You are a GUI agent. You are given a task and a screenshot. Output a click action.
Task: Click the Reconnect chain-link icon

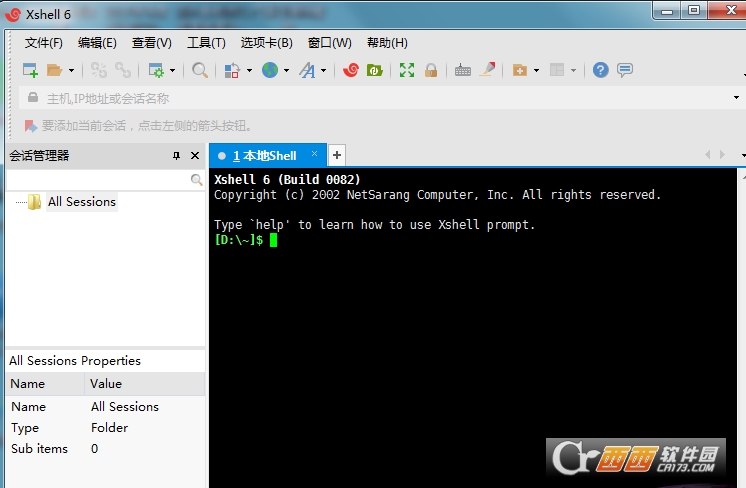click(123, 70)
